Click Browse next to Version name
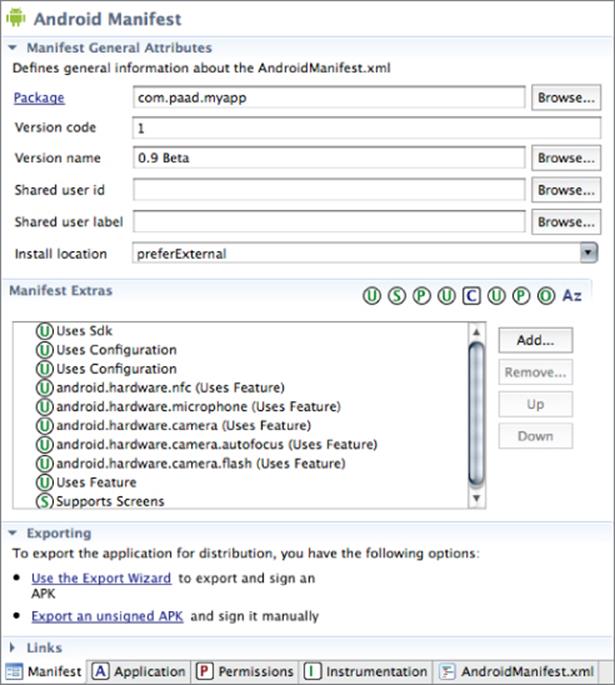Image resolution: width=615 pixels, height=685 pixels. coord(566,158)
